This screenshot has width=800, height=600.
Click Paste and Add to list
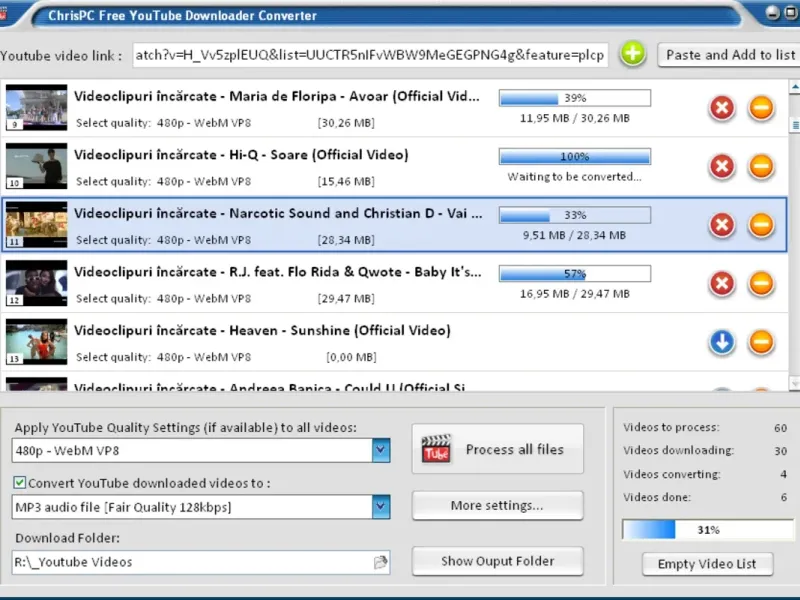730,55
